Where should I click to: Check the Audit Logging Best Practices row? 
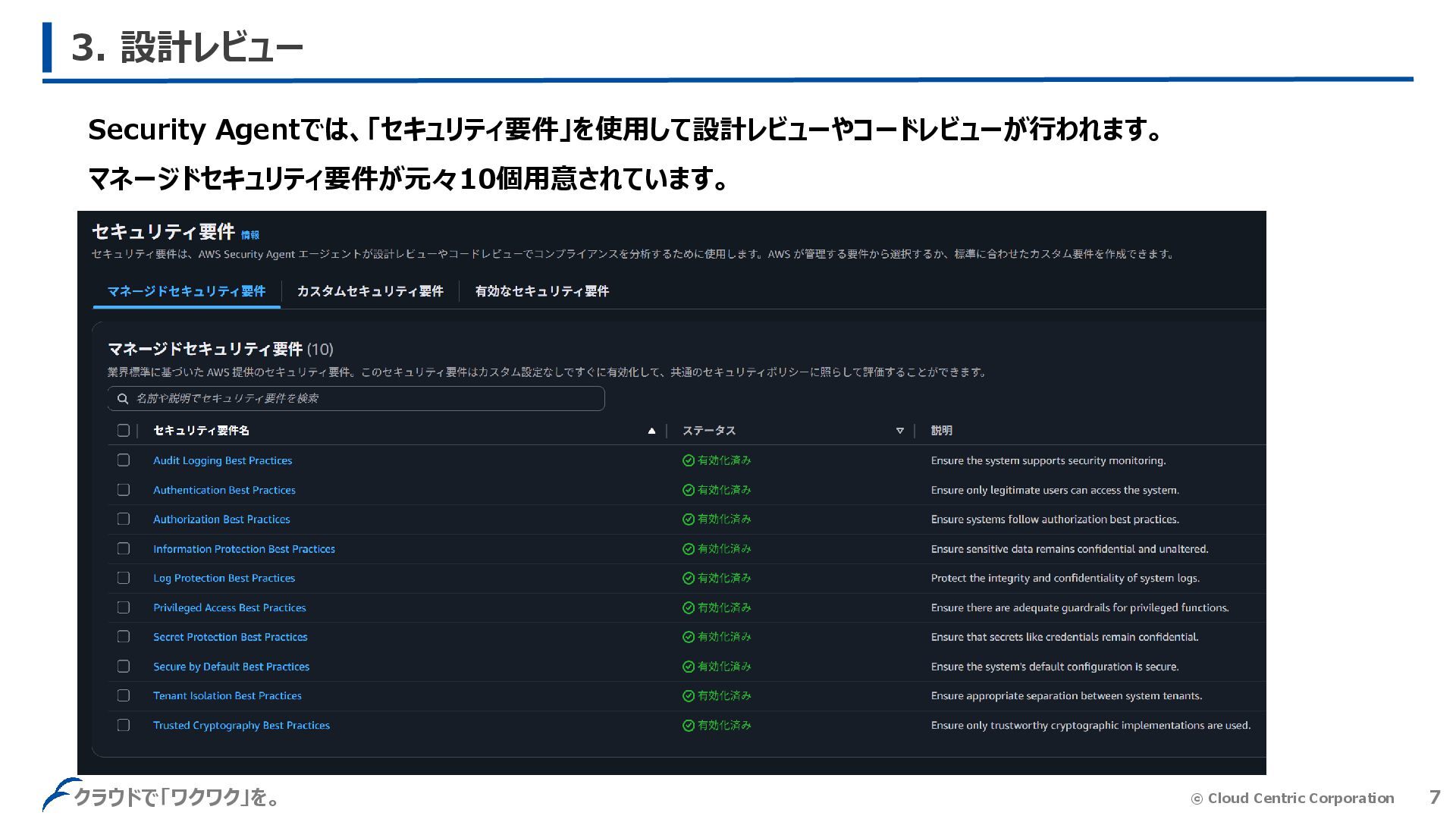click(x=124, y=460)
